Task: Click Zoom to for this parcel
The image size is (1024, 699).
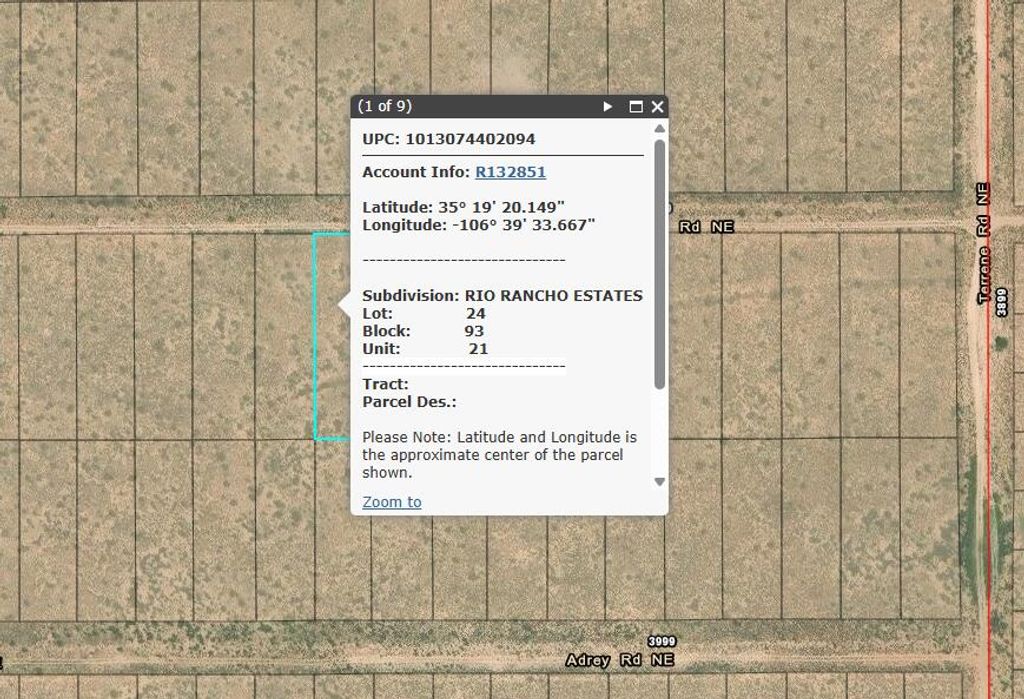Action: click(x=391, y=502)
